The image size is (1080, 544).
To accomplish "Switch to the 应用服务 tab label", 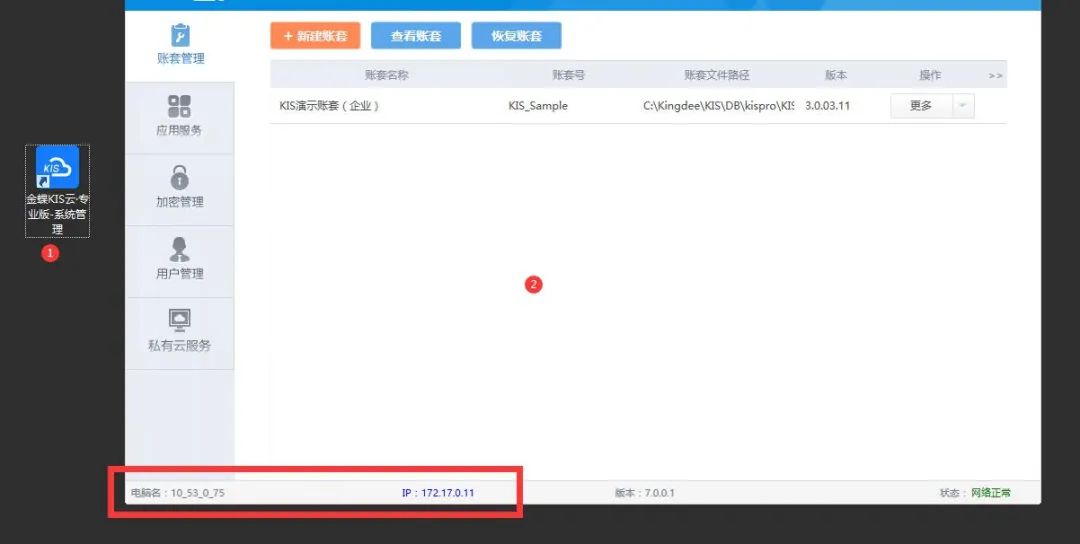I will point(180,130).
